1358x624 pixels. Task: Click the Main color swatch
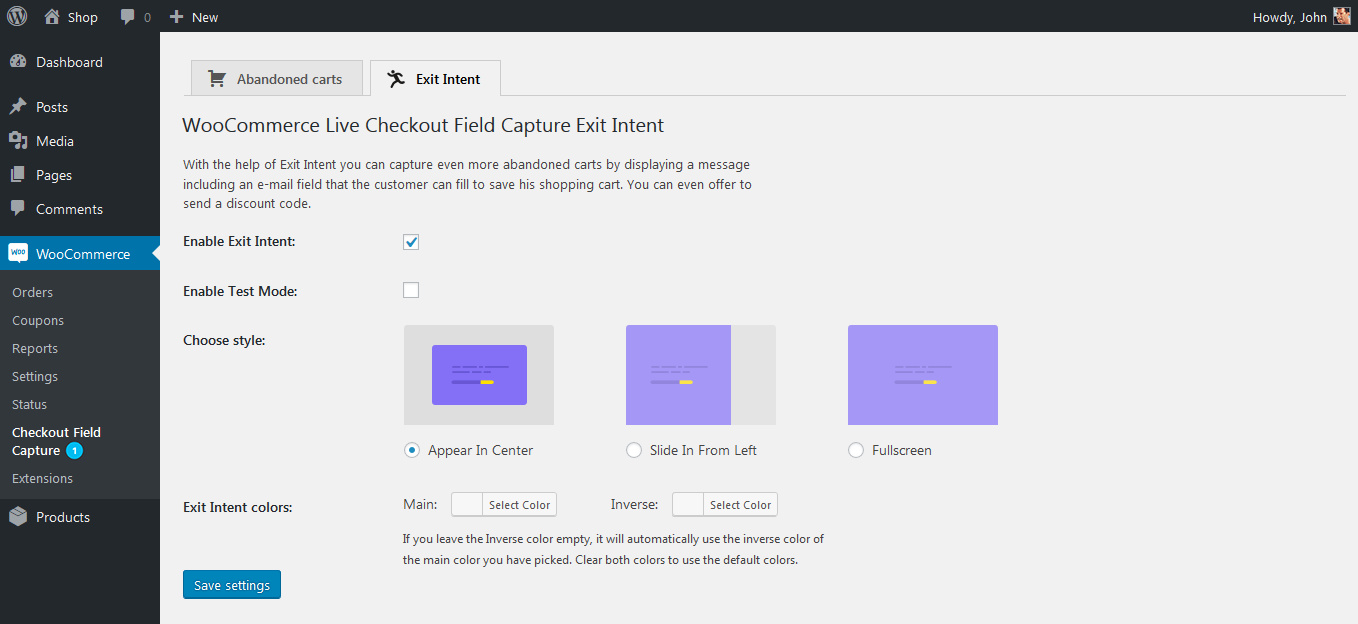467,505
